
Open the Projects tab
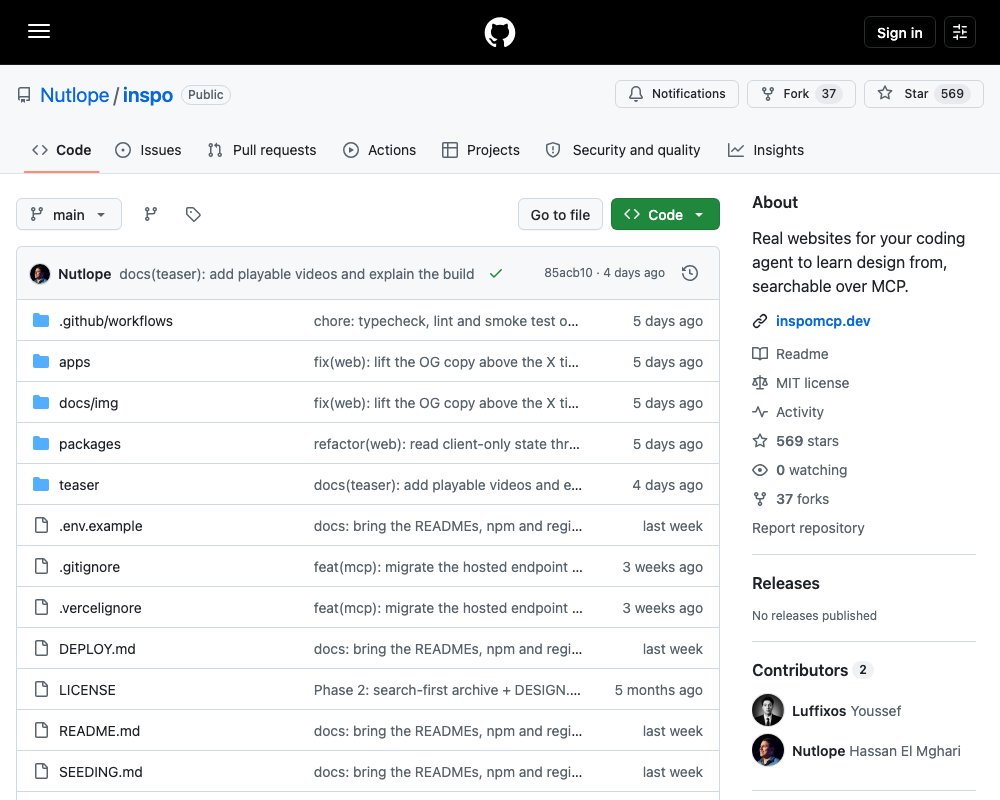(481, 150)
